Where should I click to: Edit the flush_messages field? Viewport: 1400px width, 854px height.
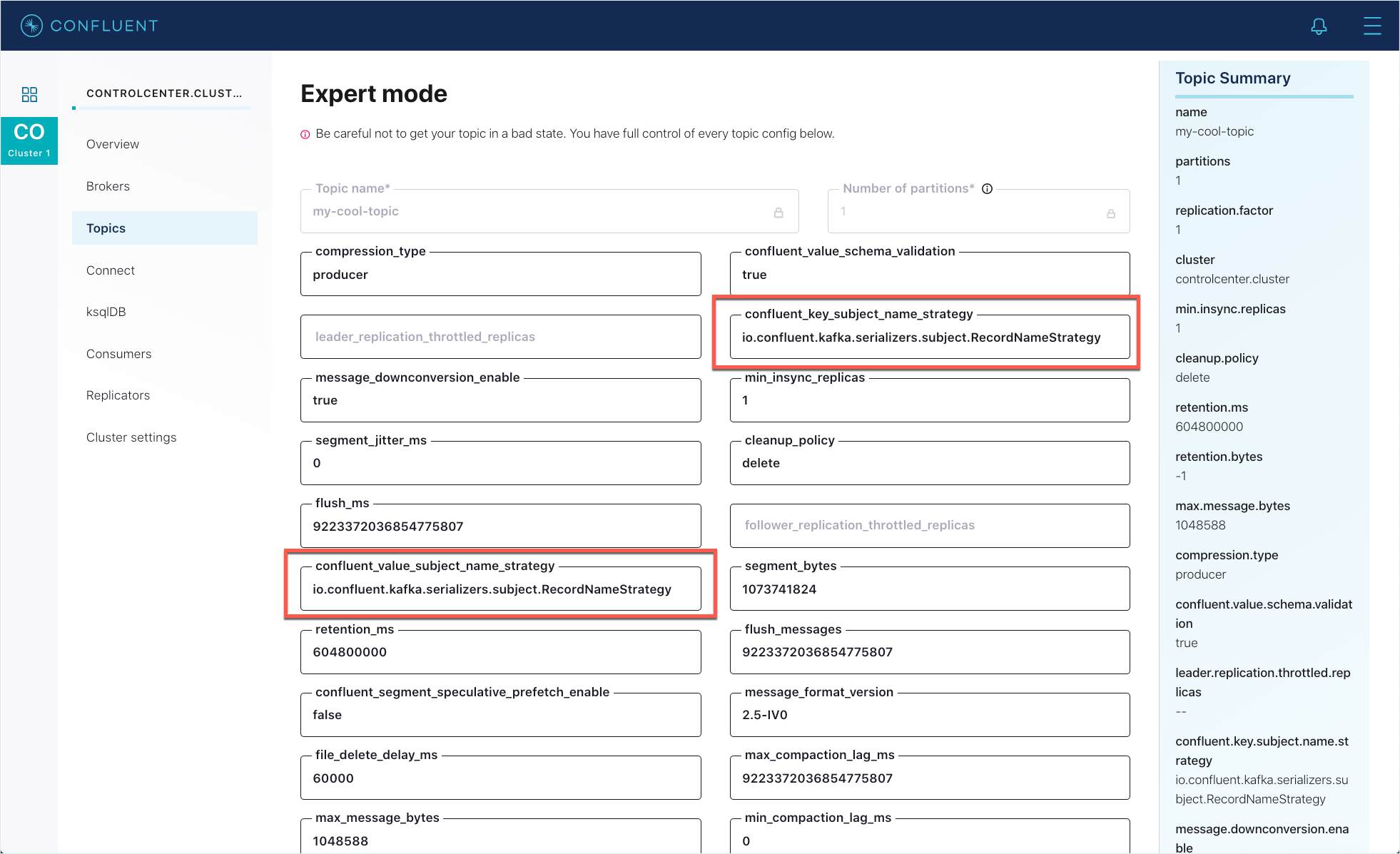930,652
